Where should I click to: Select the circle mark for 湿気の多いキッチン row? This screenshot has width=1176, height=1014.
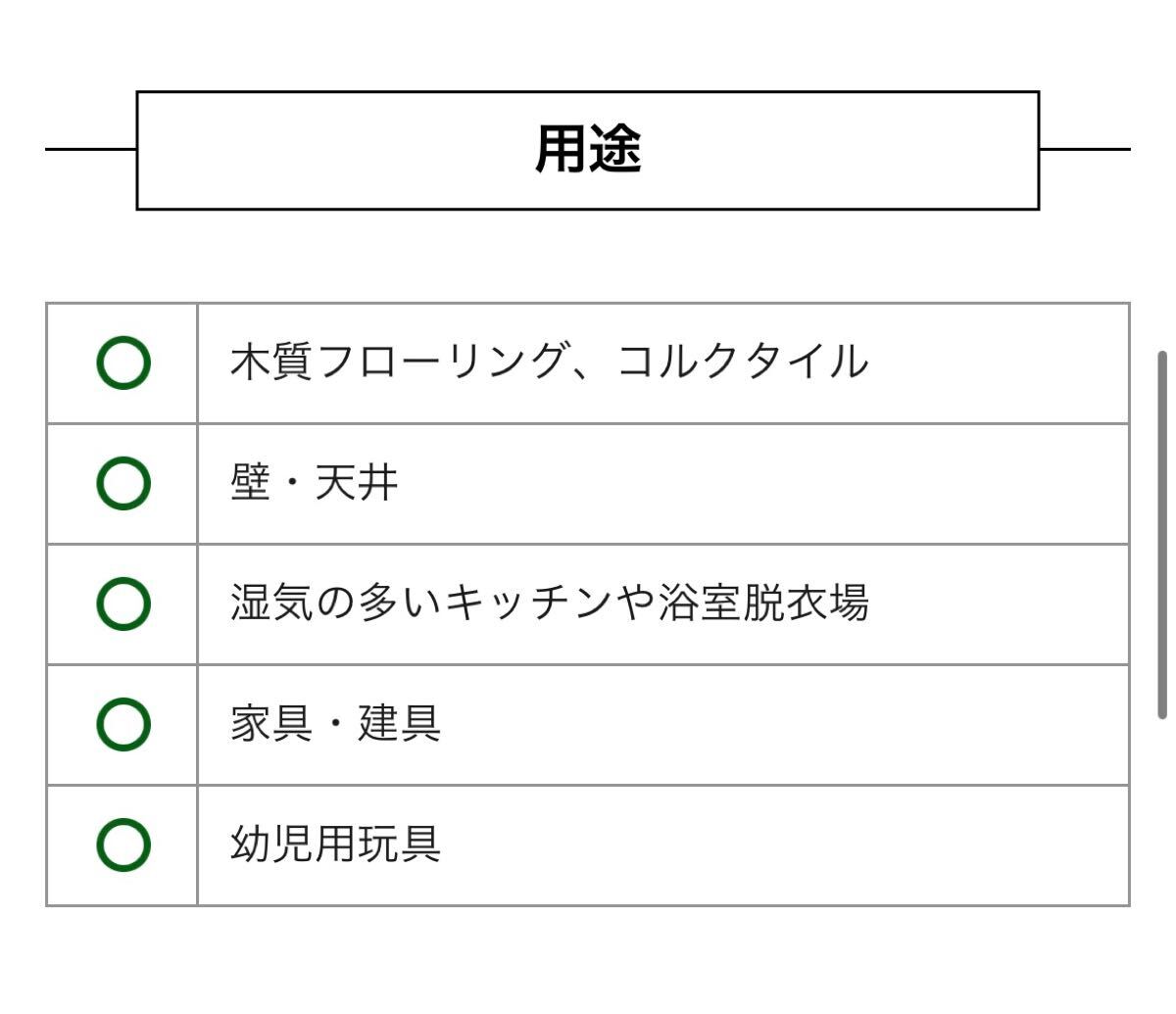tap(123, 604)
